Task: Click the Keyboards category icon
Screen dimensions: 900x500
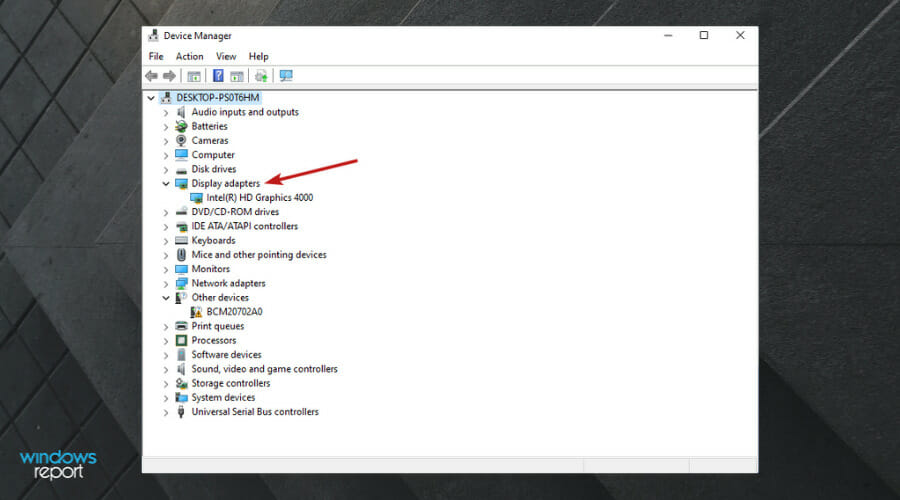Action: pyautogui.click(x=181, y=241)
